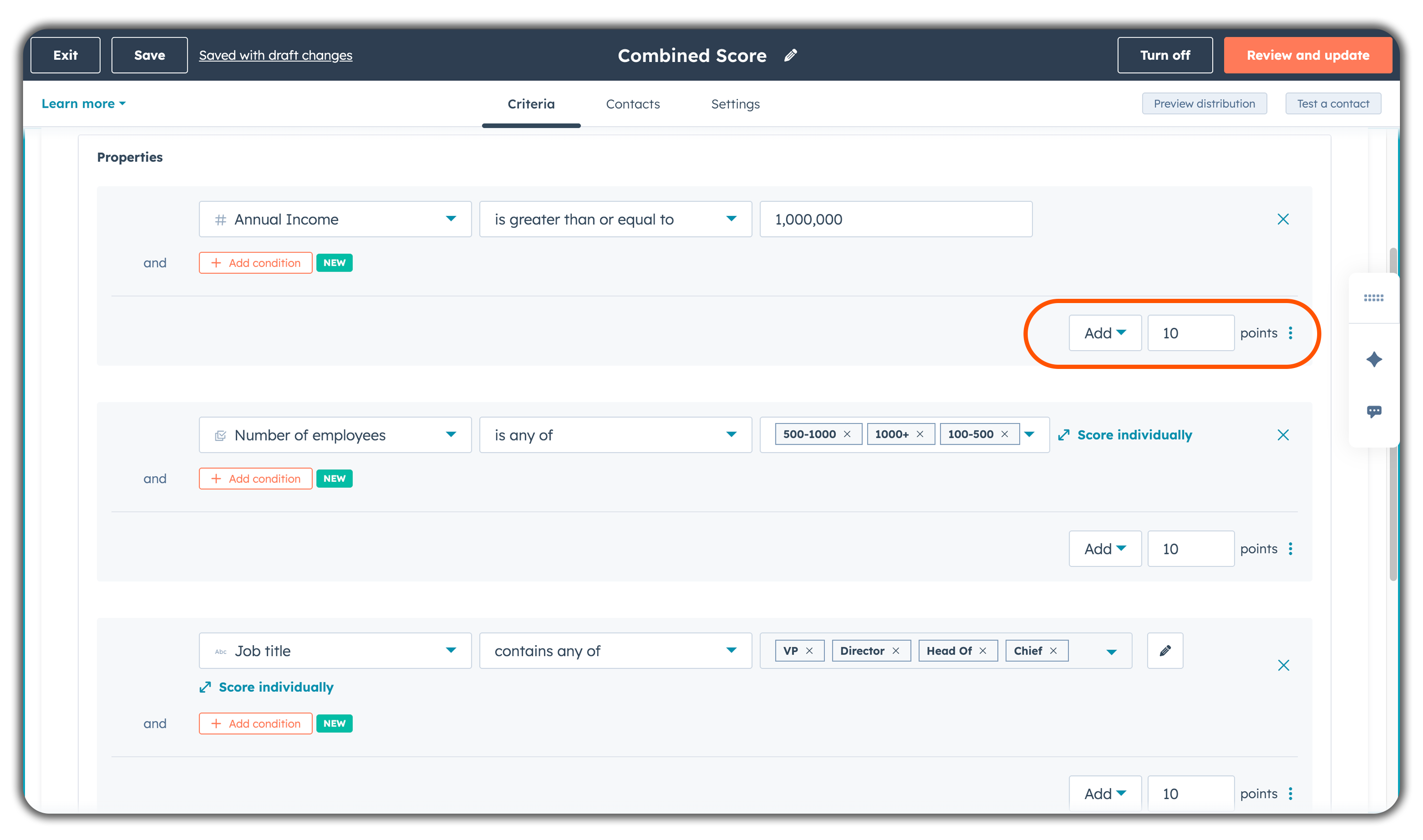Viewport: 1423px width, 840px height.
Task: Click the grid dots icon in the side panel
Action: pyautogui.click(x=1374, y=298)
